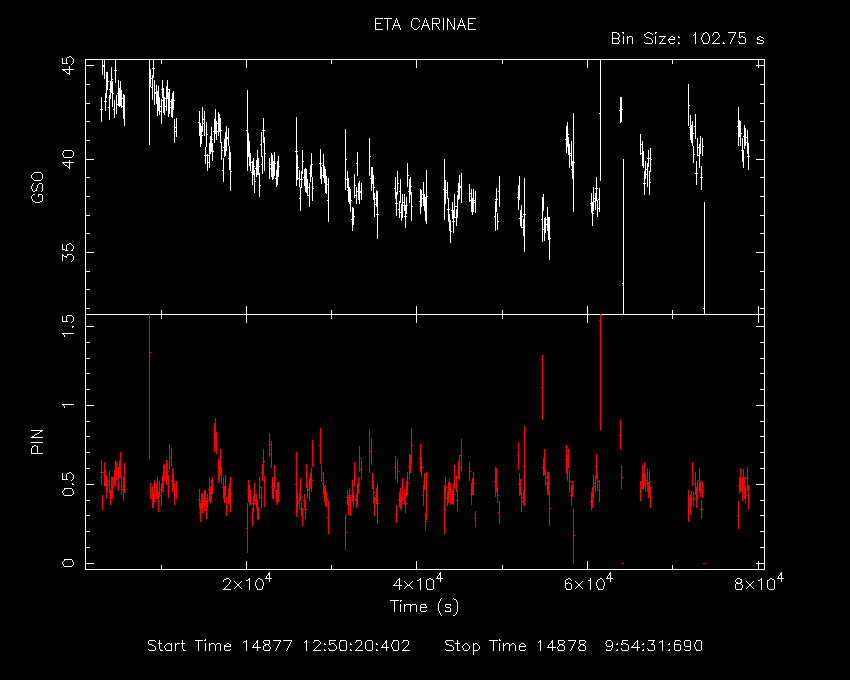Select the Bin Size: 102.75 s label
The height and width of the screenshot is (680, 850).
[x=687, y=39]
